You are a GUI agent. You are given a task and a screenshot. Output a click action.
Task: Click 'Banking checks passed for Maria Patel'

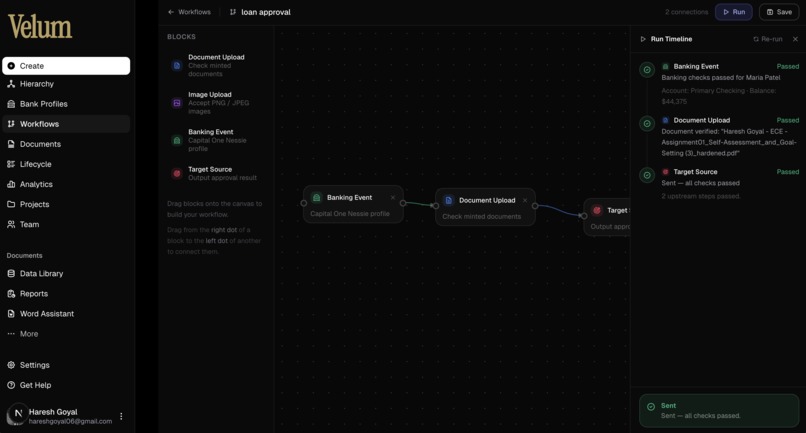(721, 78)
